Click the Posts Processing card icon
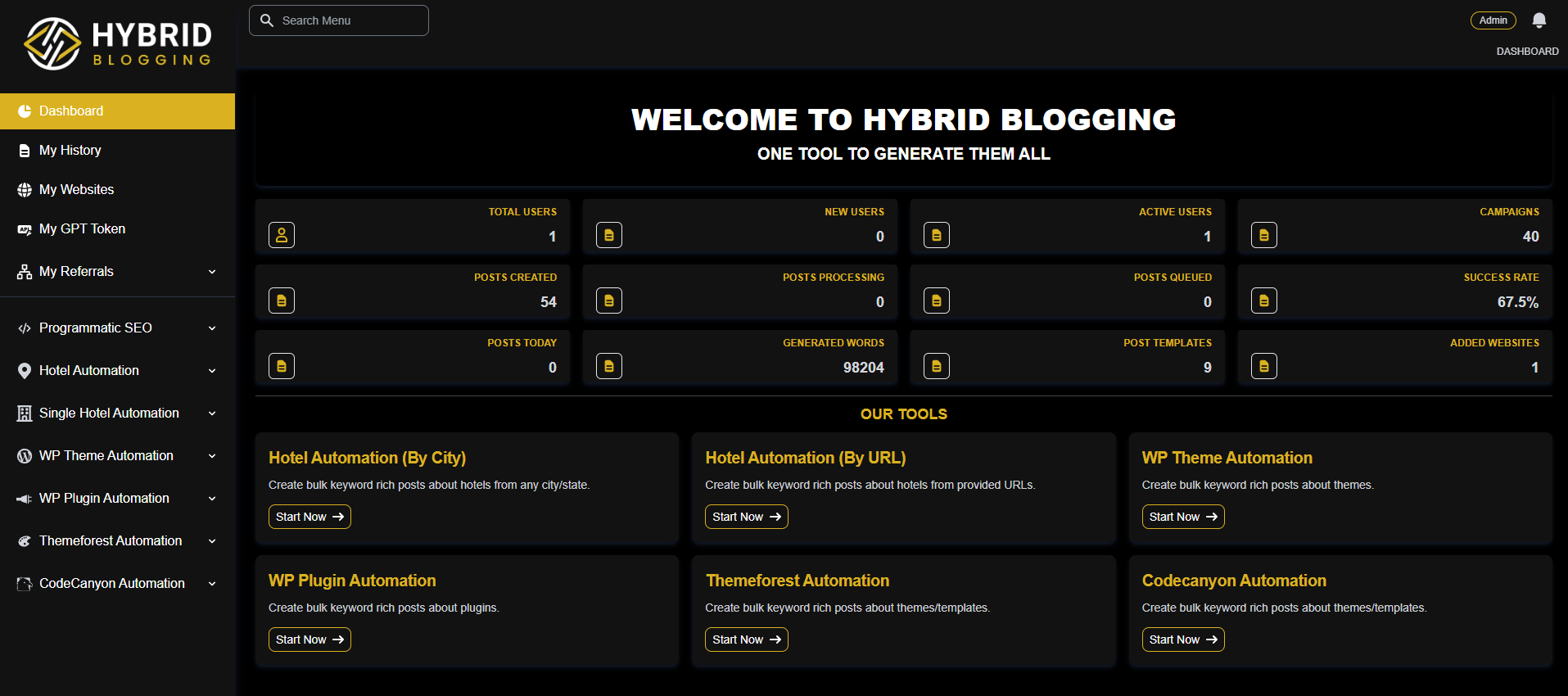Screen dimensions: 1568x696 pyautogui.click(x=609, y=301)
